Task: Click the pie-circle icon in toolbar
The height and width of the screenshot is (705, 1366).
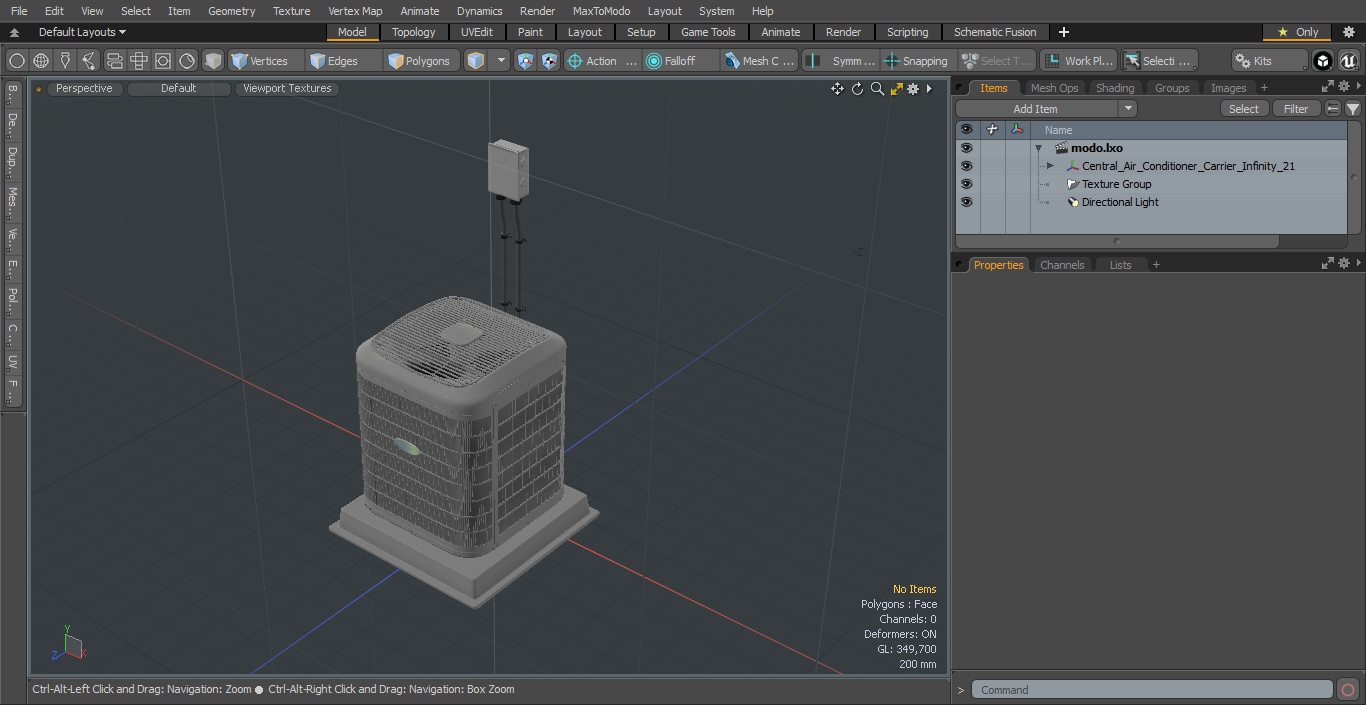Action: pos(187,61)
